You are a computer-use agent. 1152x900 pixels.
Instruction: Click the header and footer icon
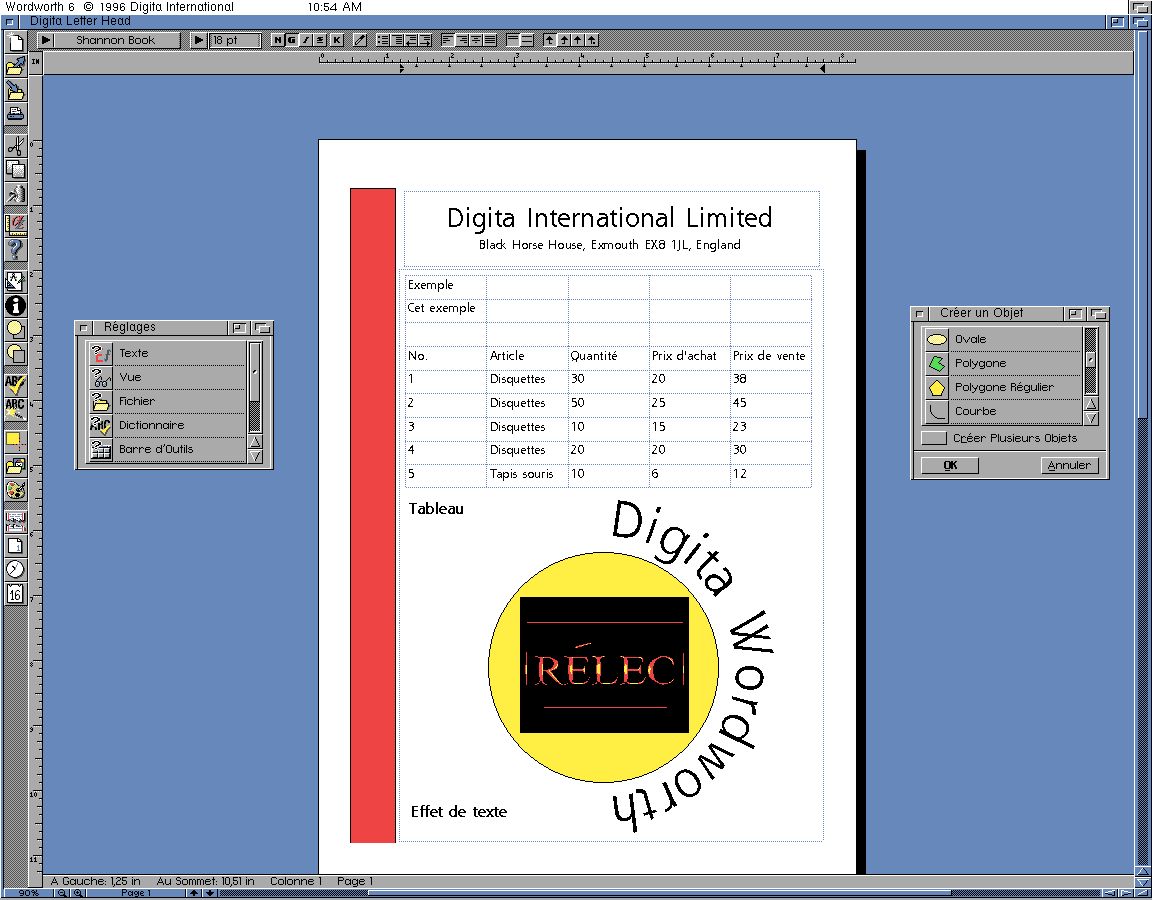coord(15,521)
